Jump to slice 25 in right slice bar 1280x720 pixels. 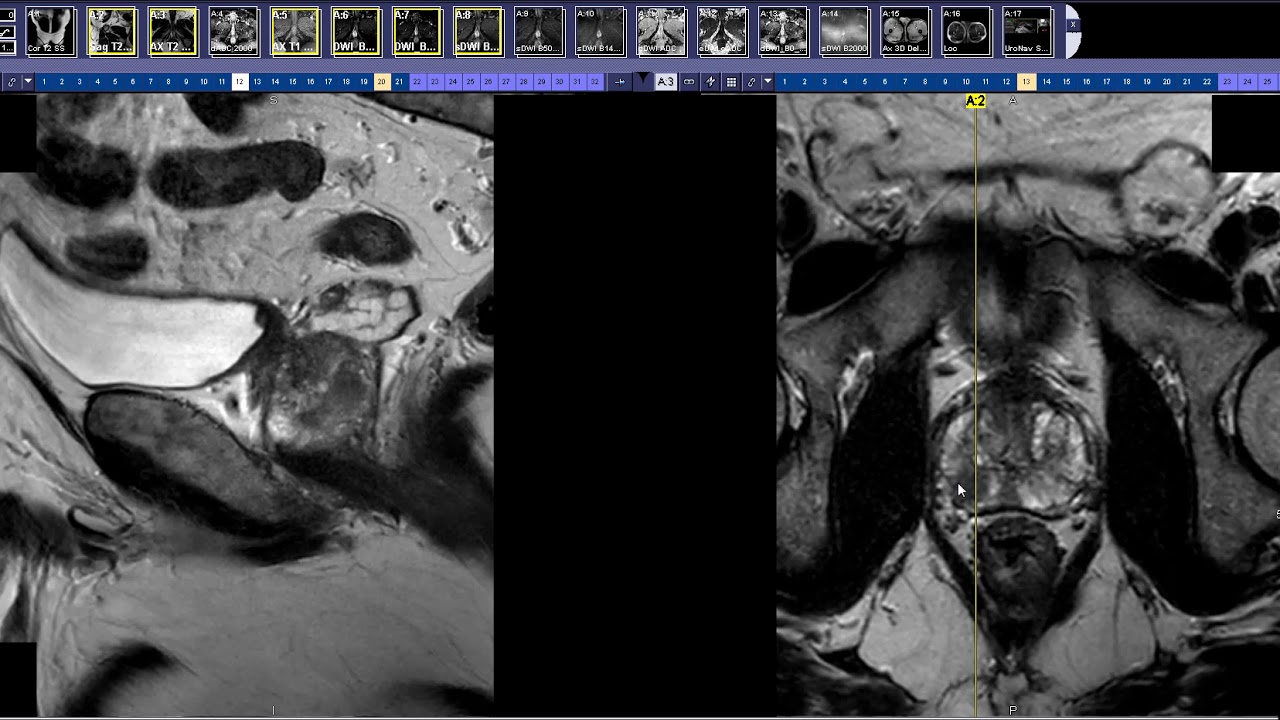[x=1267, y=82]
